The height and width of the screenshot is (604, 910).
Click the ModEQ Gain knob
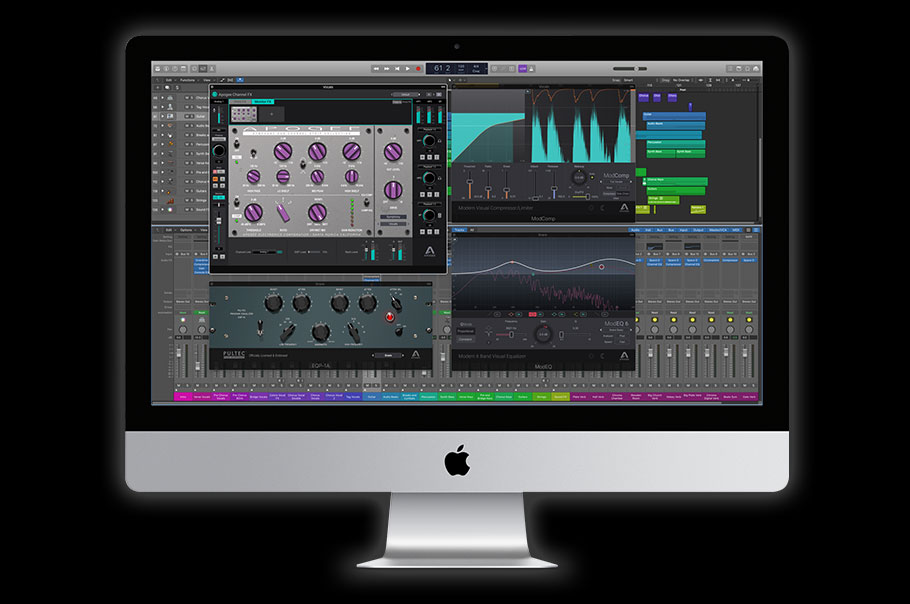pyautogui.click(x=543, y=335)
